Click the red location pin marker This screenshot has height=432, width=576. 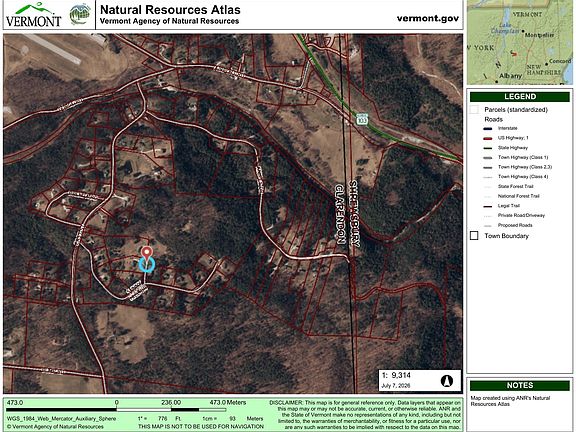147,254
